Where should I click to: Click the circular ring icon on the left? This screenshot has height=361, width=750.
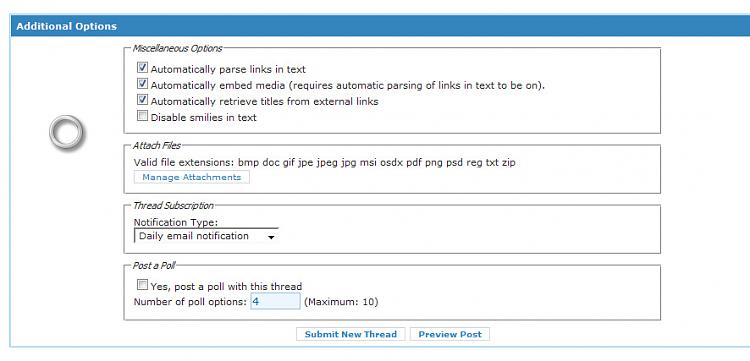pos(66,131)
